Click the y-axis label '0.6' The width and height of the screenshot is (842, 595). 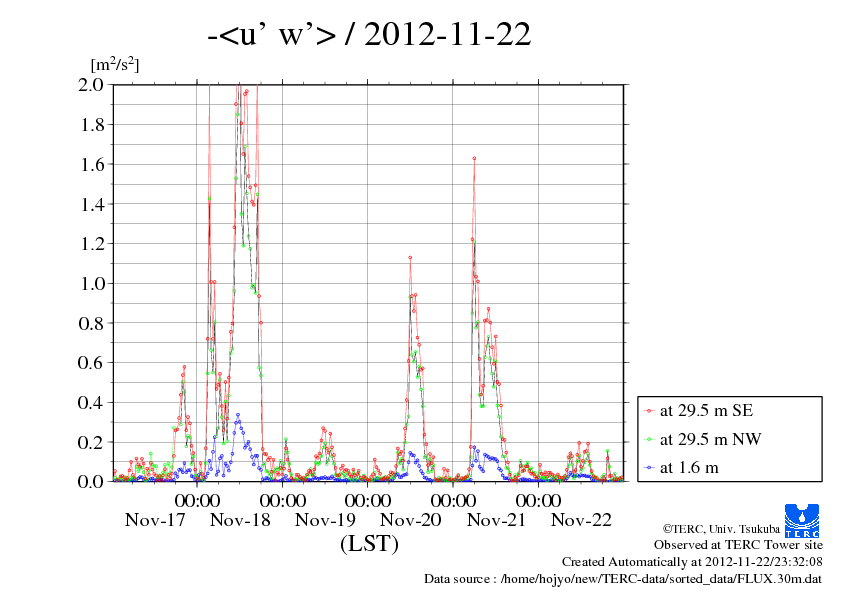click(x=91, y=363)
